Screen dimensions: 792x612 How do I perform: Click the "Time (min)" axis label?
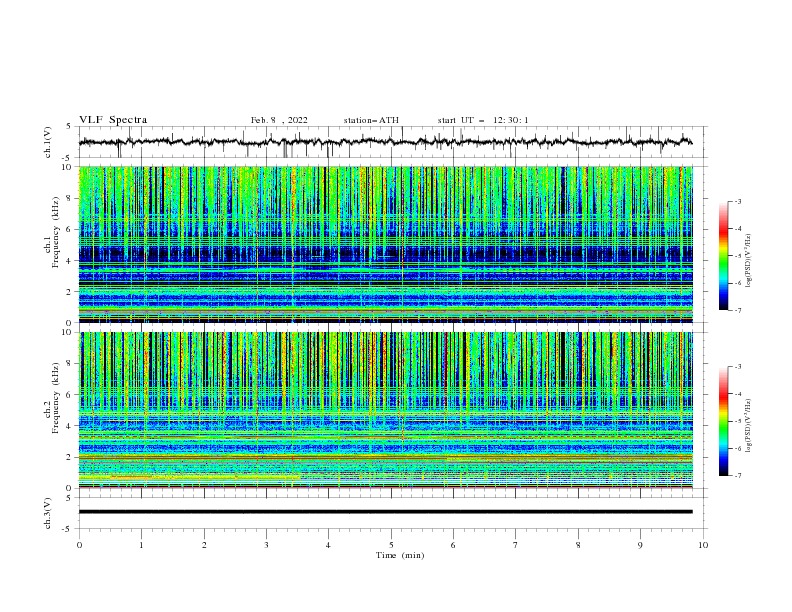click(400, 555)
